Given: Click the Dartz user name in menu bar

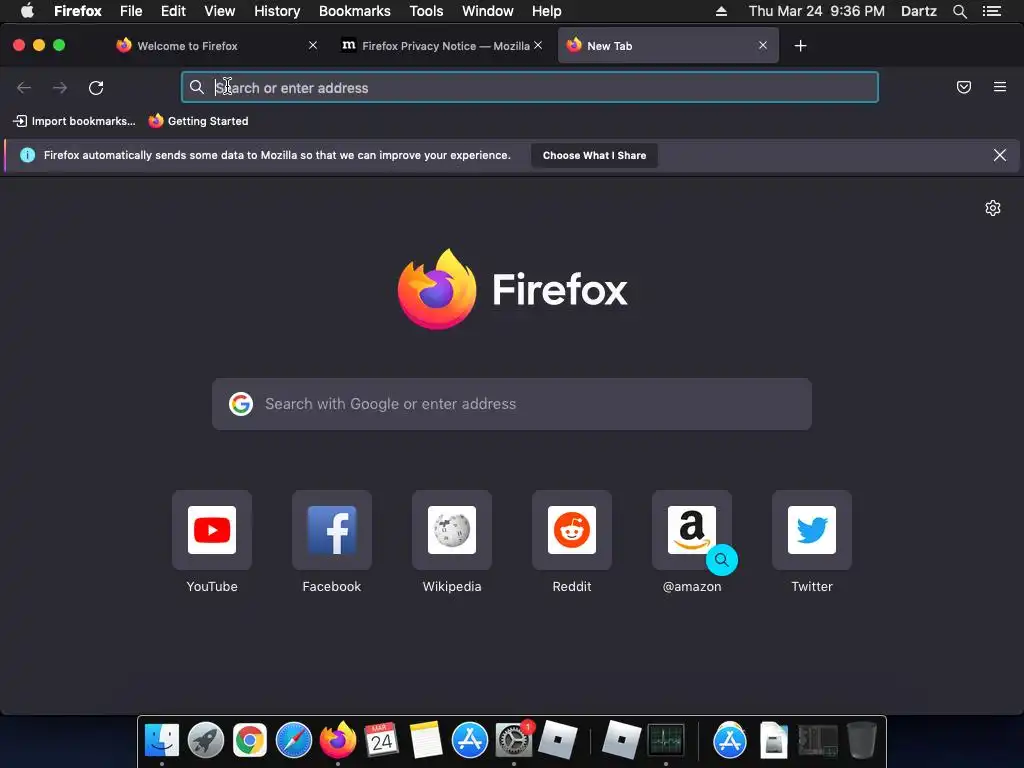Looking at the screenshot, I should click(919, 11).
